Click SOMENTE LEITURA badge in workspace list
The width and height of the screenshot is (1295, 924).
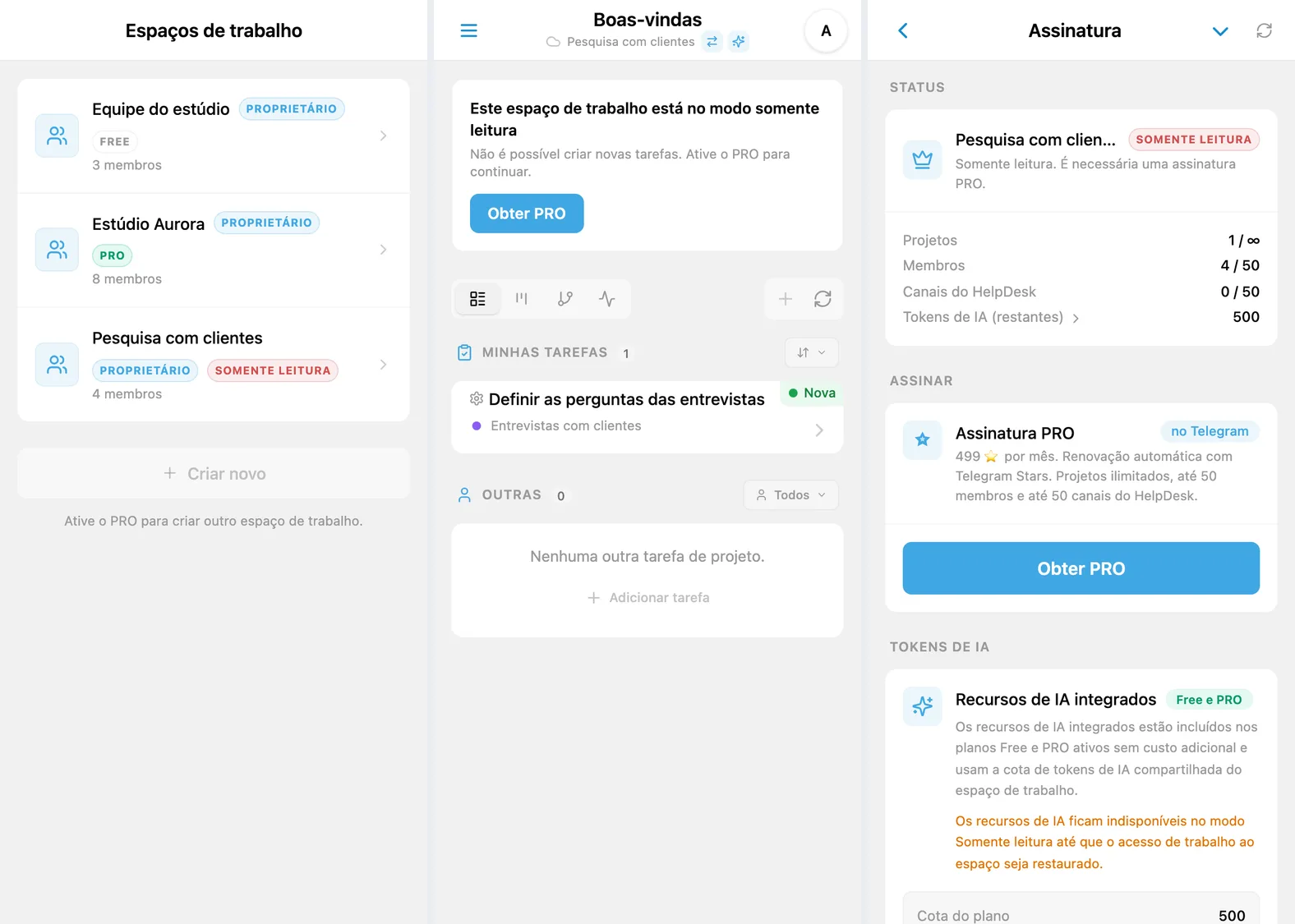click(273, 370)
